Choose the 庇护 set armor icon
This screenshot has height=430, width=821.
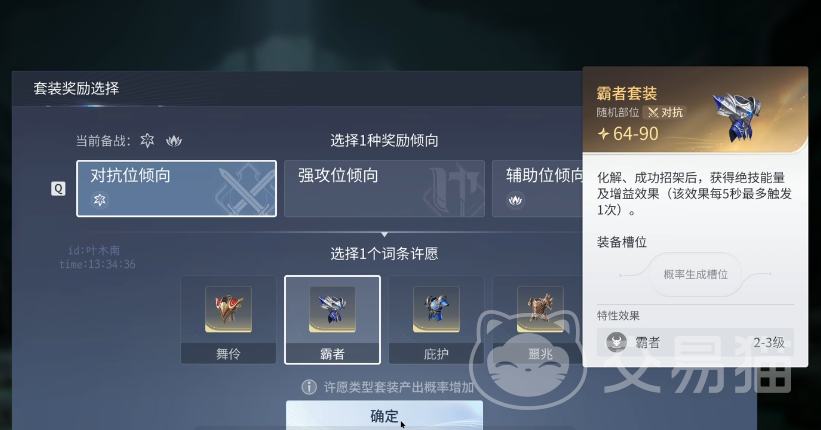pyautogui.click(x=436, y=309)
